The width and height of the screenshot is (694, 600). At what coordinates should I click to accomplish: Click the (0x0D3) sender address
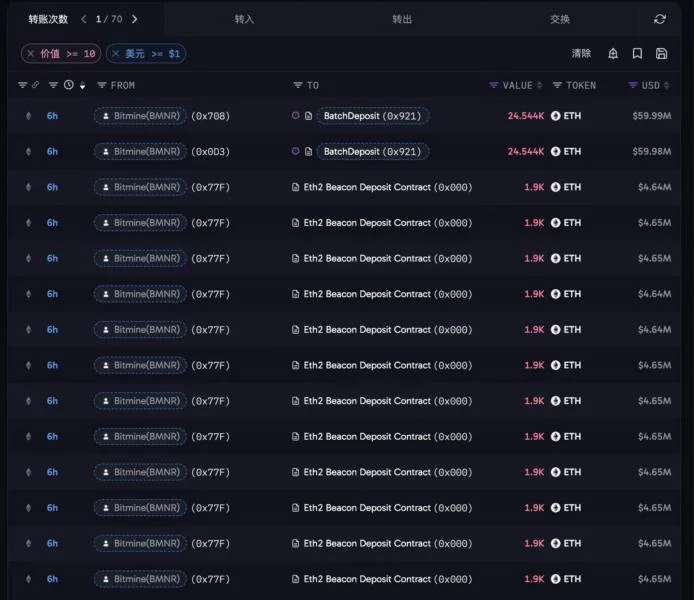point(210,151)
